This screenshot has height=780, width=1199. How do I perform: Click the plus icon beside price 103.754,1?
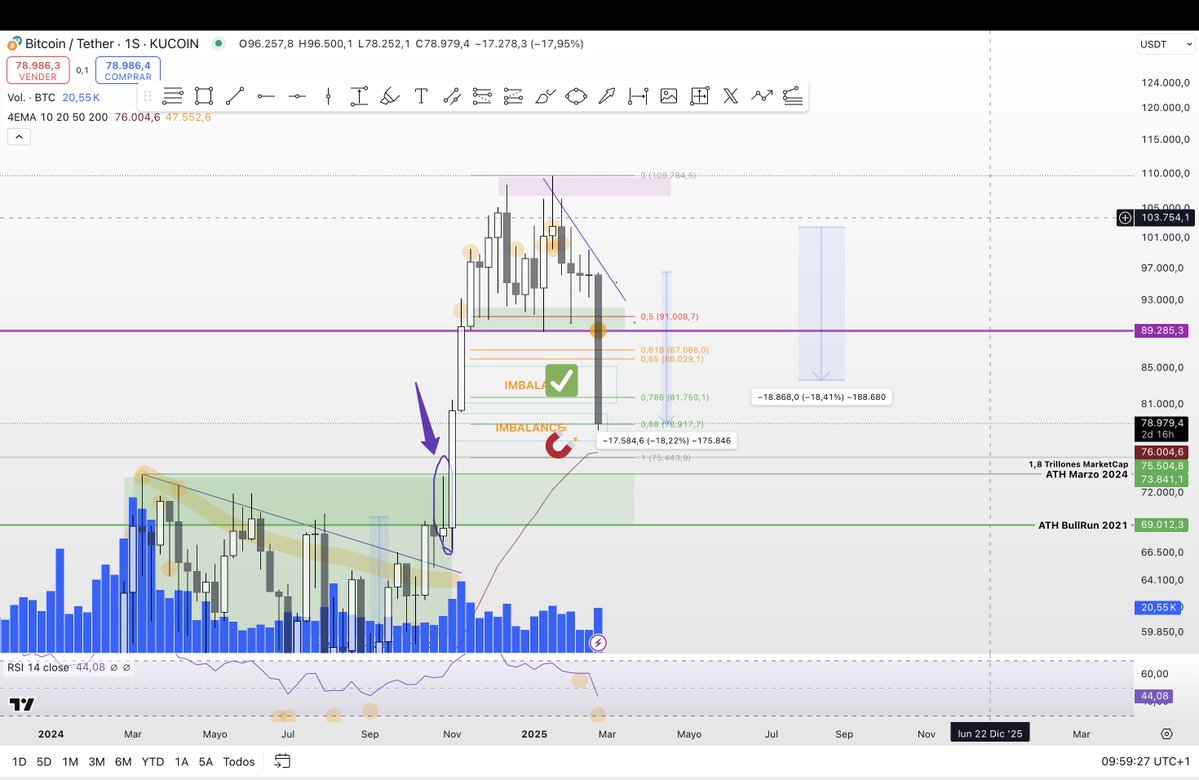point(1125,218)
